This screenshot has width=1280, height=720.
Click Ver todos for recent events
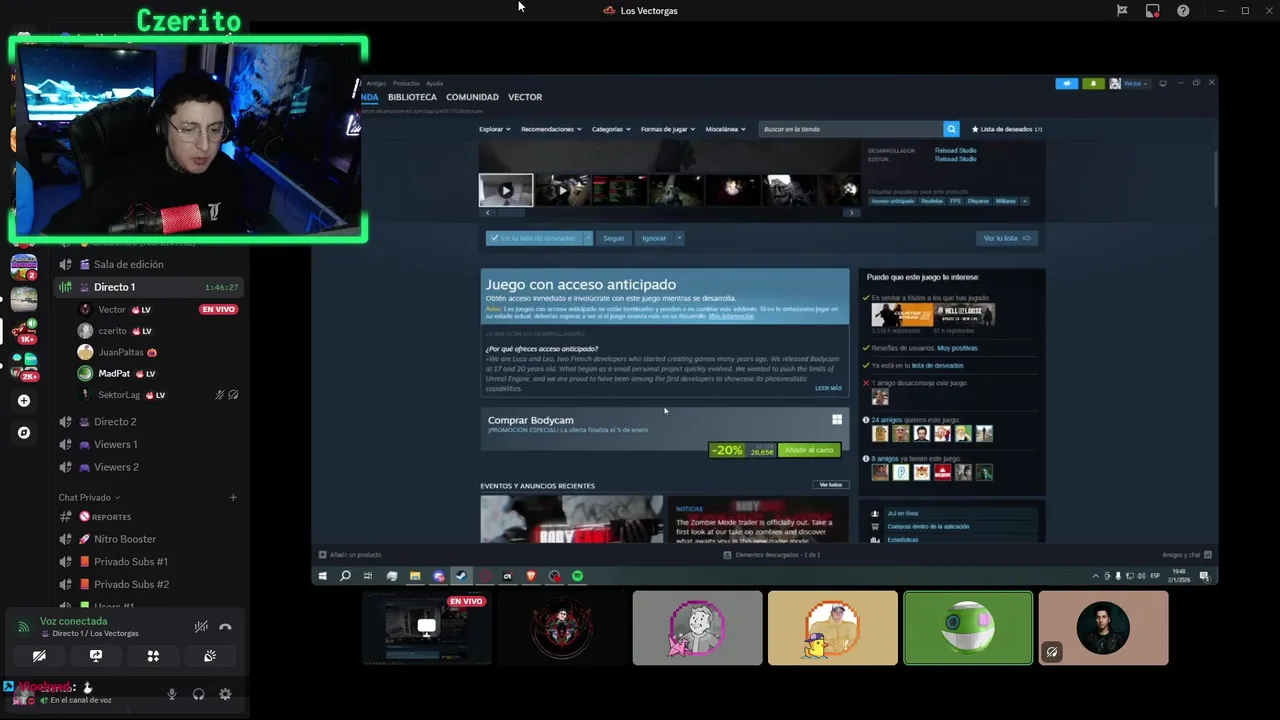click(x=831, y=485)
